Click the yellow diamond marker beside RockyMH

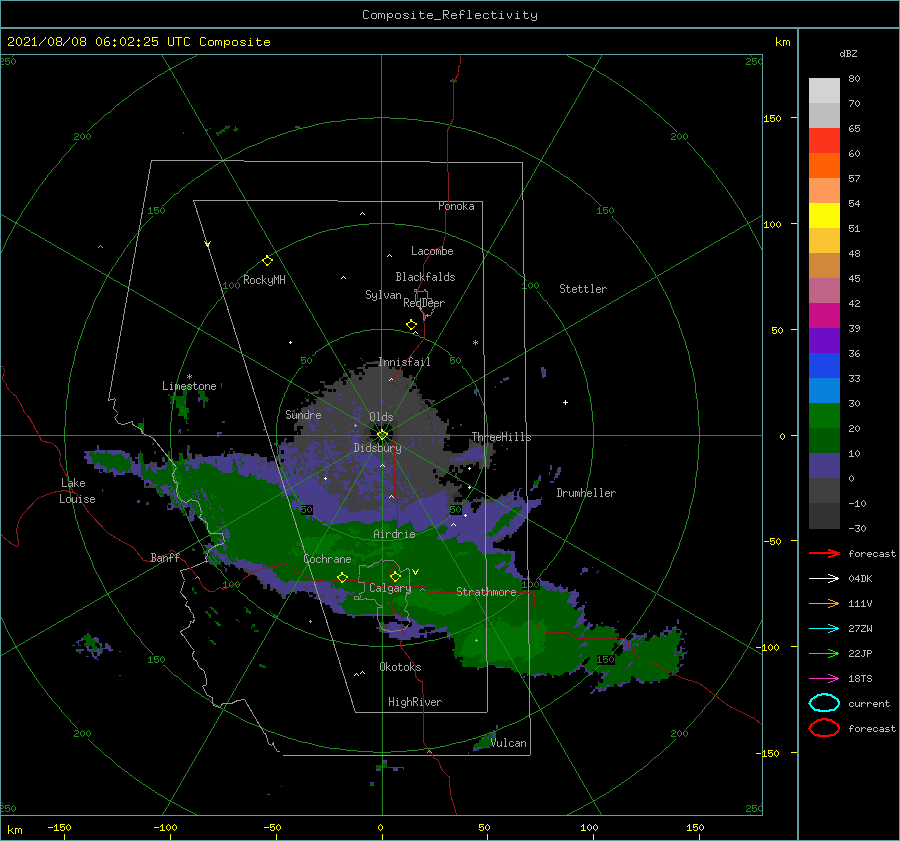tap(267, 261)
